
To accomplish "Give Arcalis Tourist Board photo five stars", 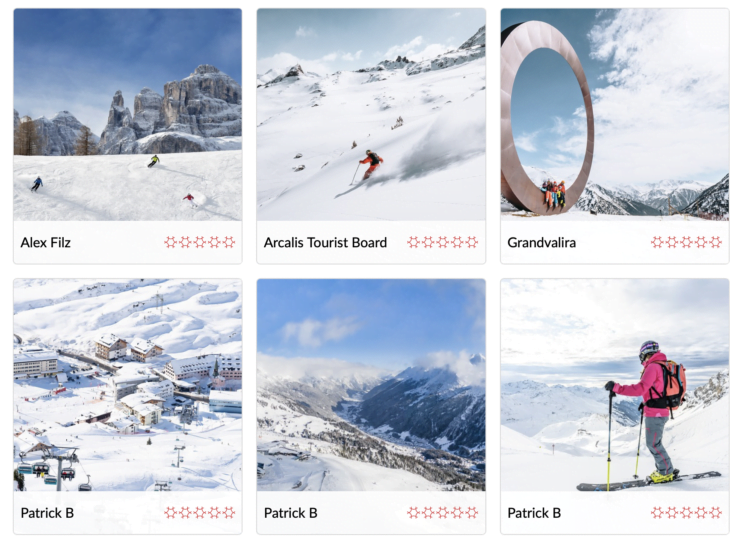I will (x=472, y=242).
